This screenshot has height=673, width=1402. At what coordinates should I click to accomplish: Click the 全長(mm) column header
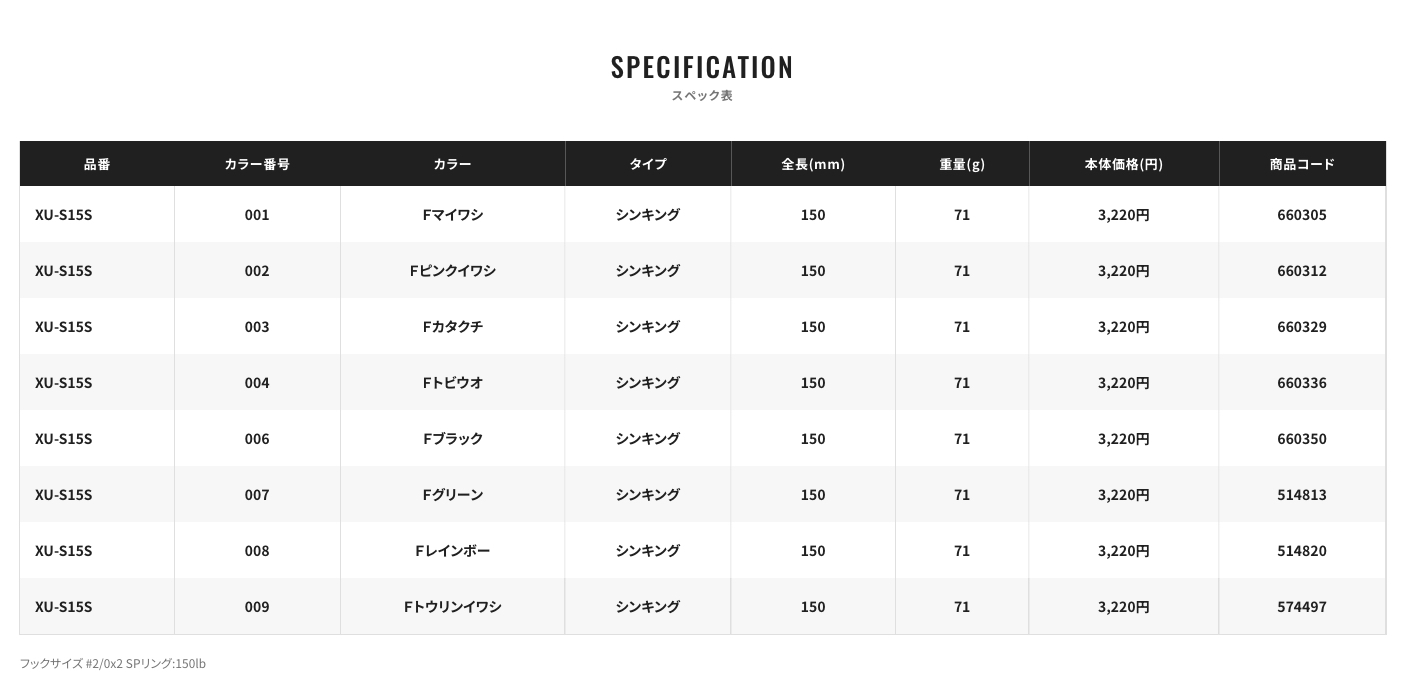[813, 164]
